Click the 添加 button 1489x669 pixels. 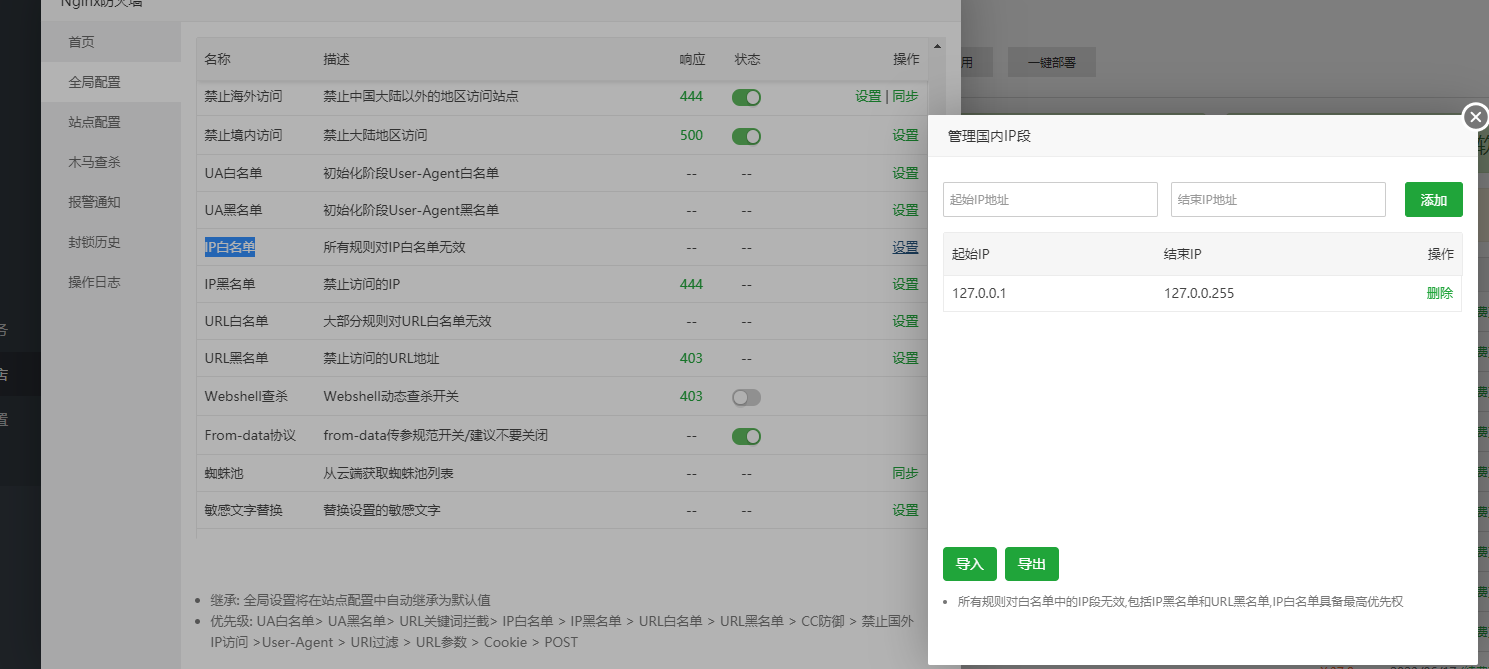[1433, 199]
